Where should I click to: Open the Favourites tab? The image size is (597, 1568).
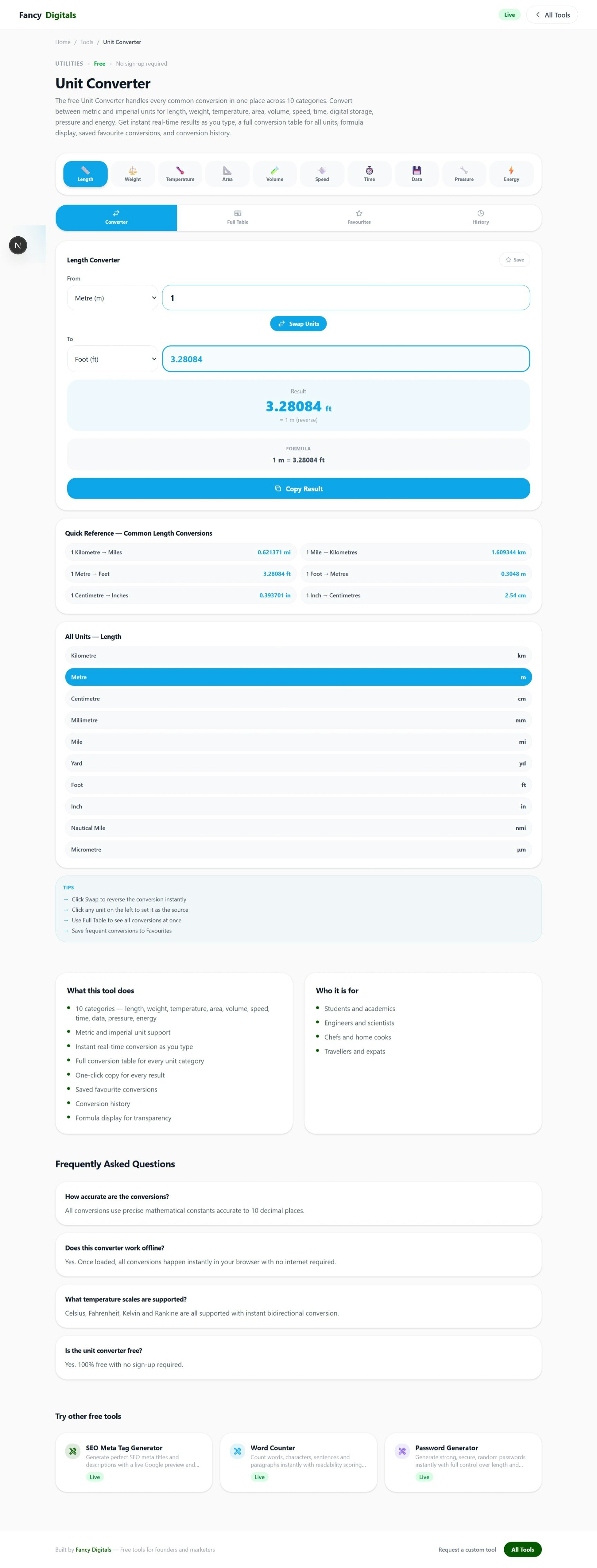tap(359, 218)
